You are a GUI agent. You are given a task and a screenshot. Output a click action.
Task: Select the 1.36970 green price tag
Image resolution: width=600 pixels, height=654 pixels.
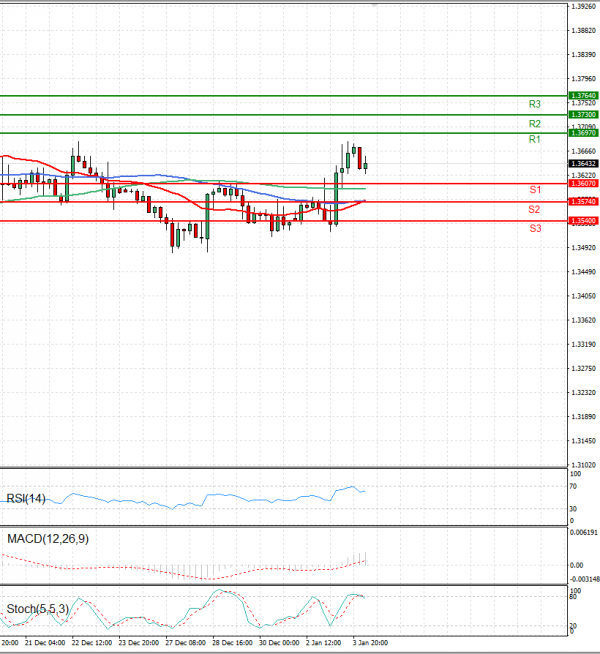[x=583, y=133]
